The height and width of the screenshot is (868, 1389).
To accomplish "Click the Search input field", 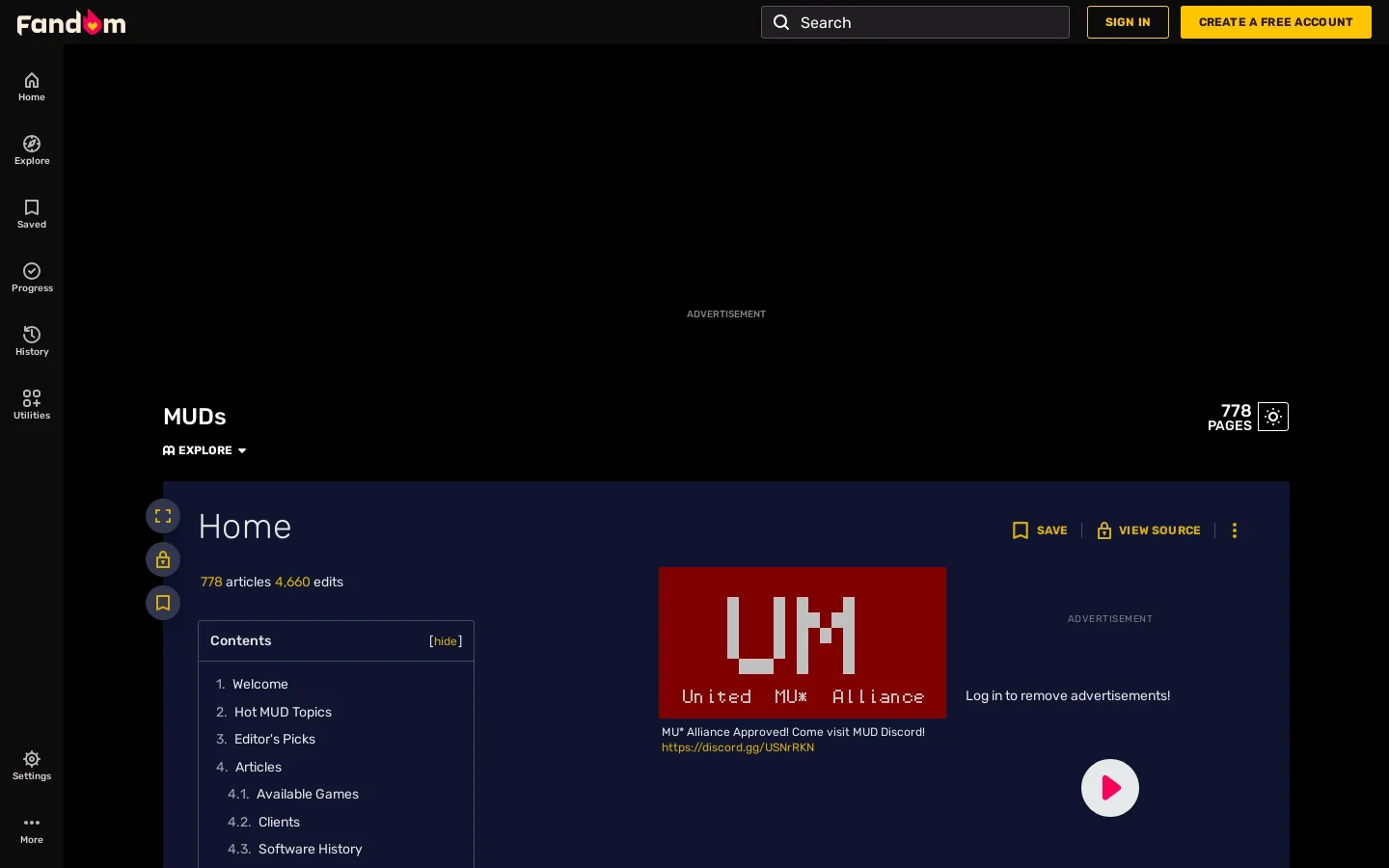I will pos(915,22).
